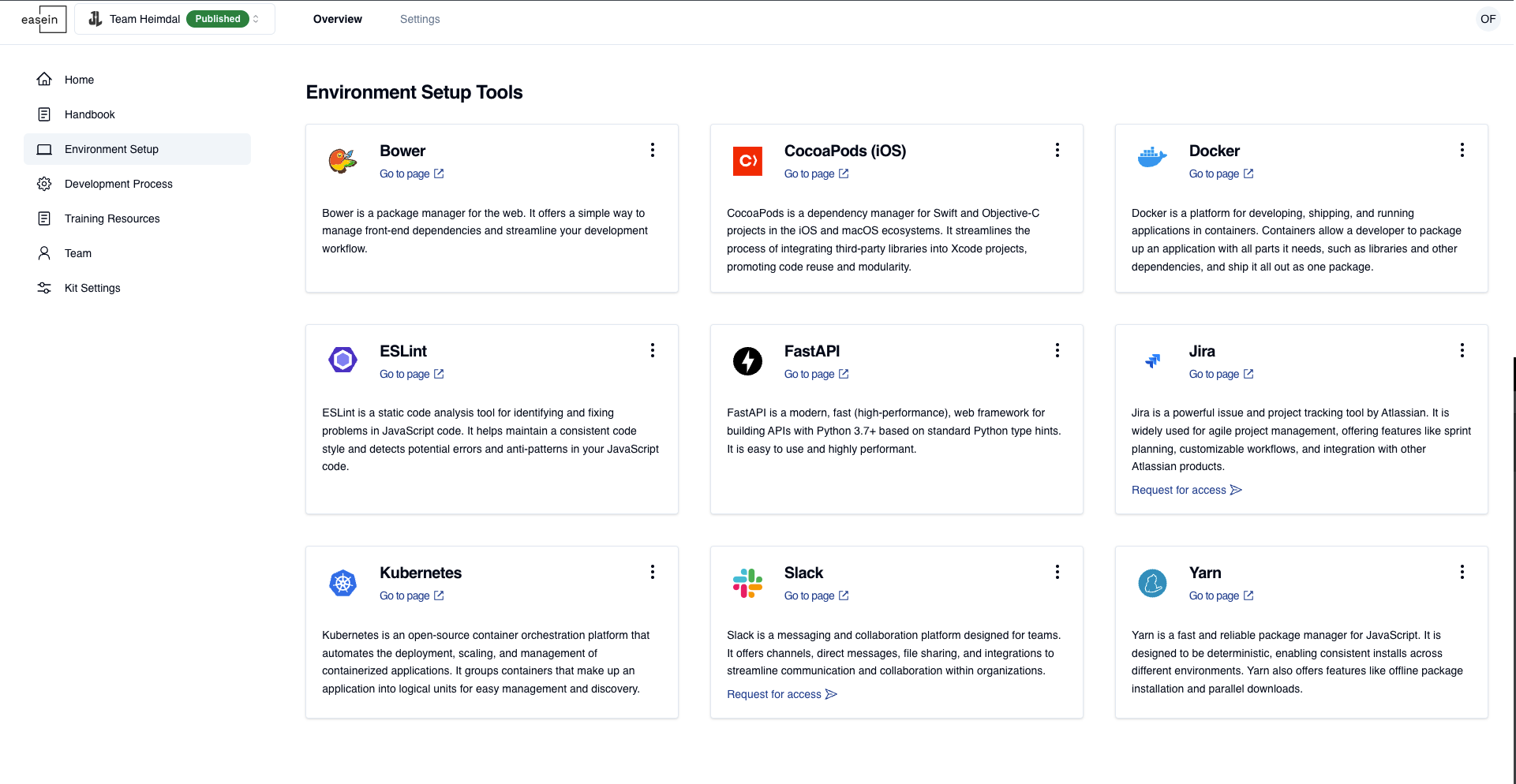Open the Docker card three-dot menu
The image size is (1516, 784).
click(x=1462, y=150)
